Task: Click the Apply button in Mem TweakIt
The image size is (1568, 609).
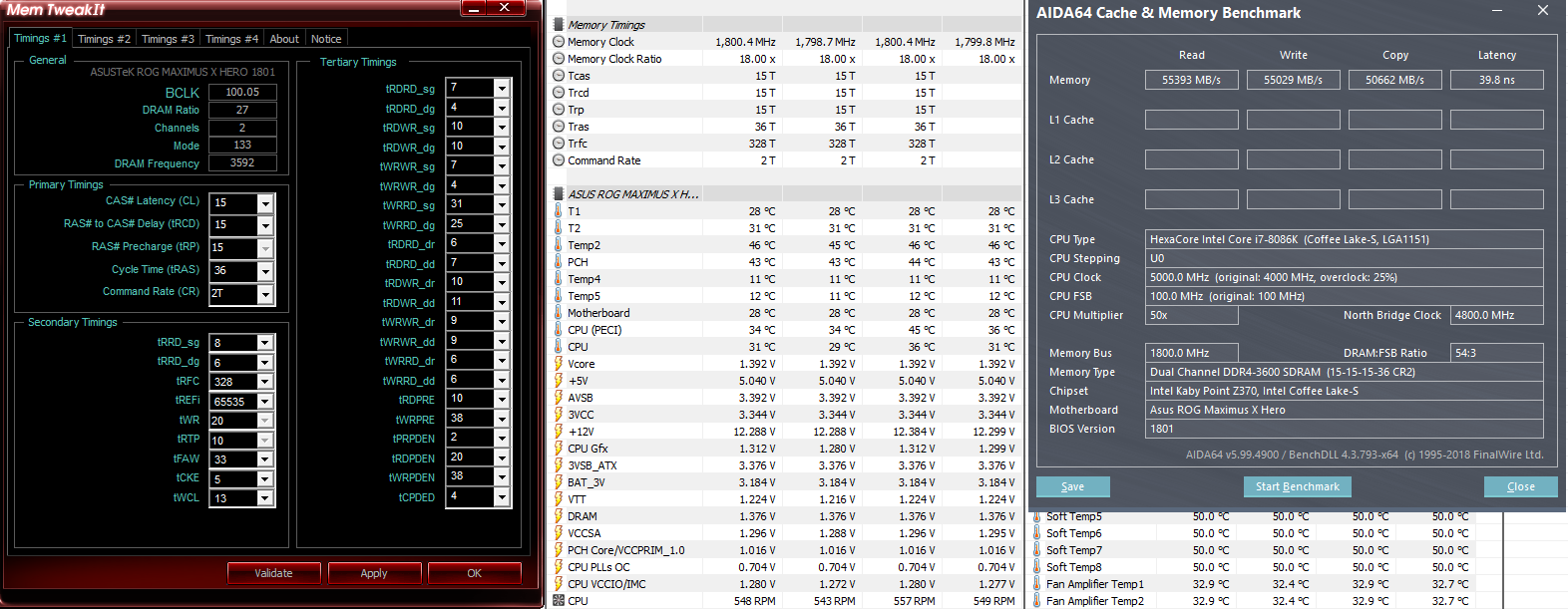Action: [x=374, y=573]
